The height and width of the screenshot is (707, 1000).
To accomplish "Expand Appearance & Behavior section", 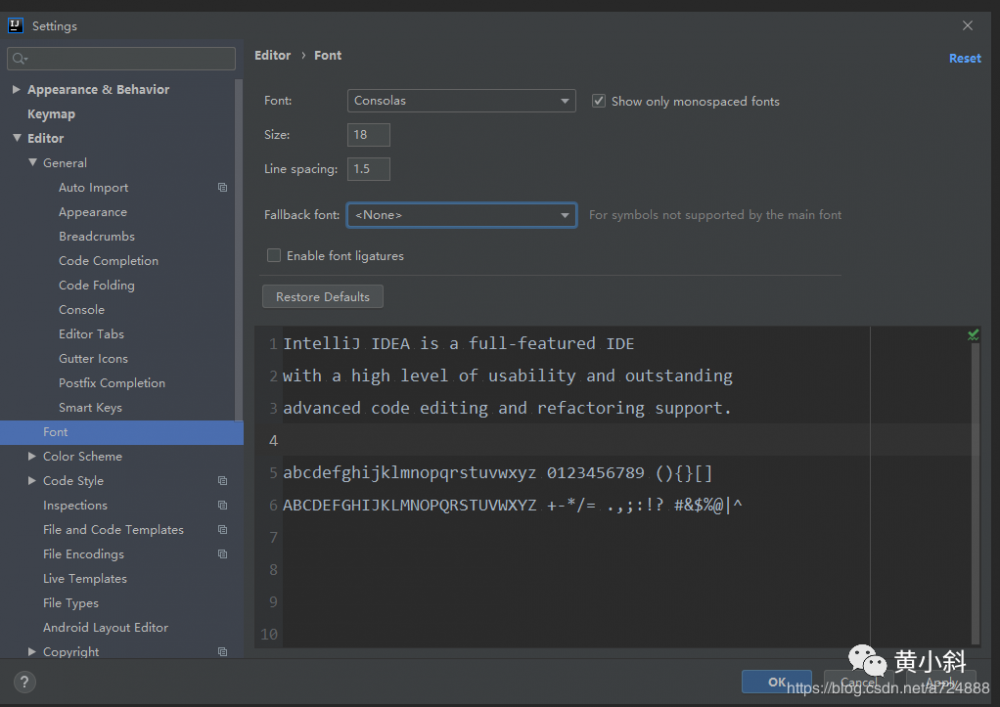I will coord(16,90).
